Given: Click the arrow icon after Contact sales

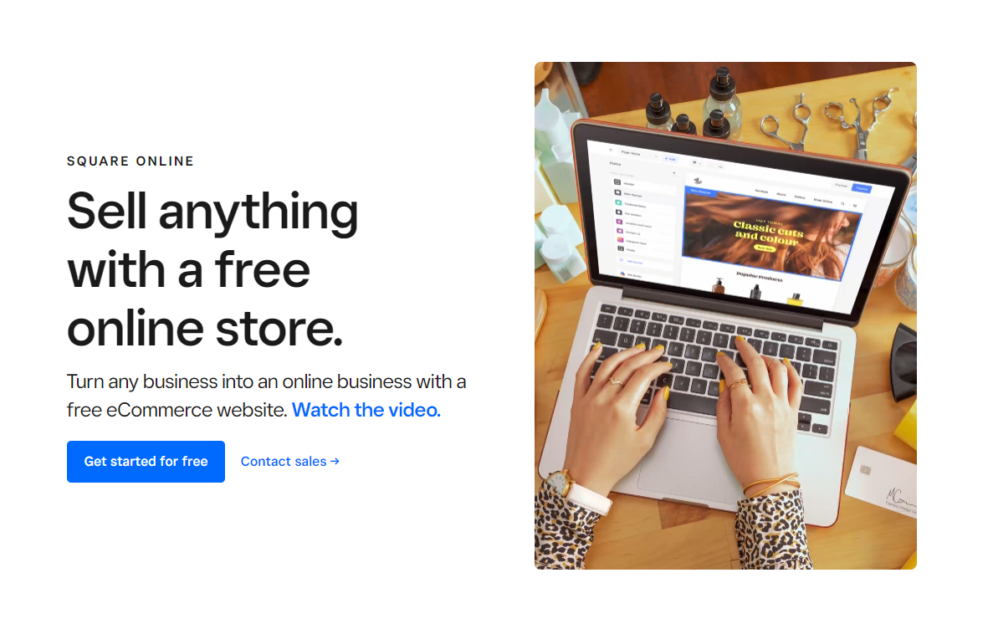Looking at the screenshot, I should (x=335, y=461).
